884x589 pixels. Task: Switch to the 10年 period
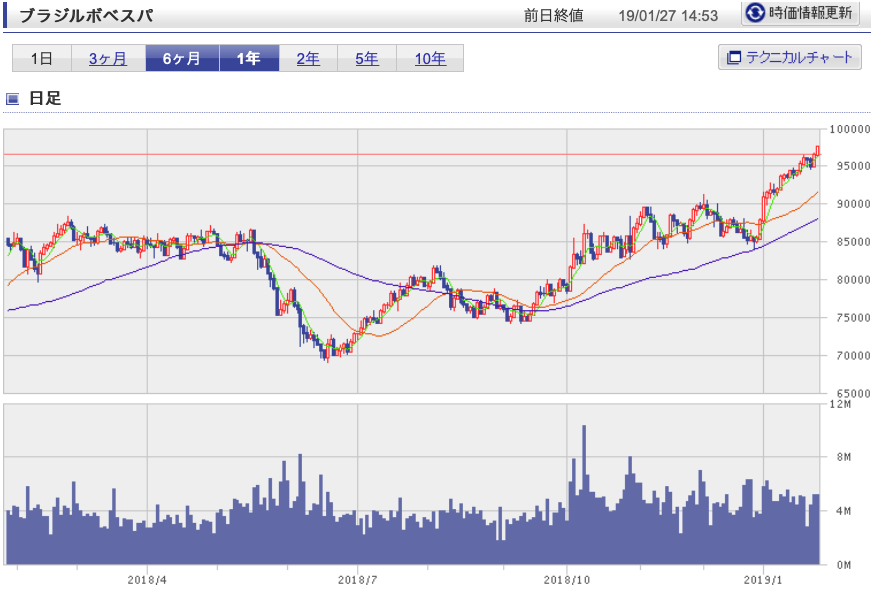pos(430,59)
